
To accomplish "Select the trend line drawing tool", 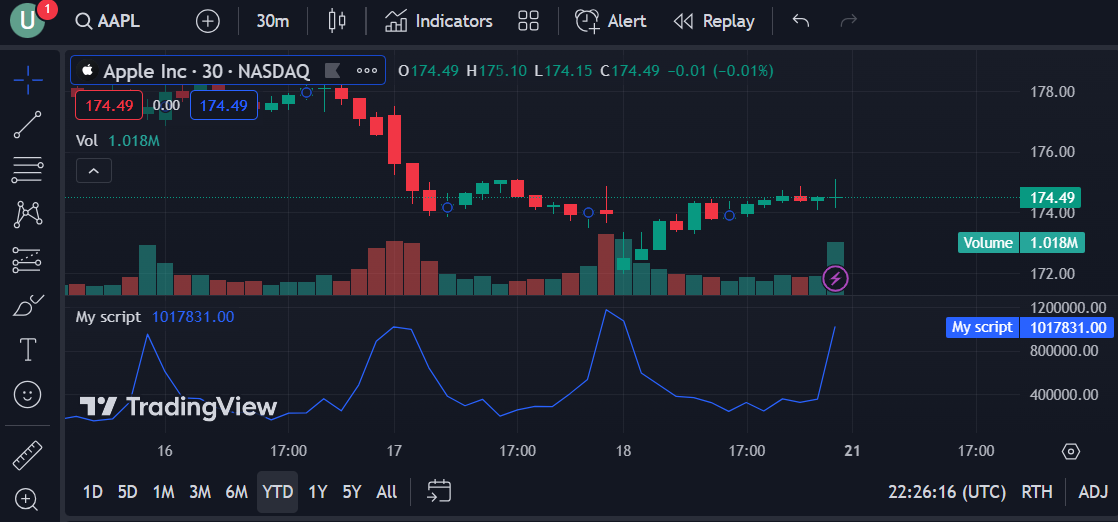I will click(x=28, y=125).
